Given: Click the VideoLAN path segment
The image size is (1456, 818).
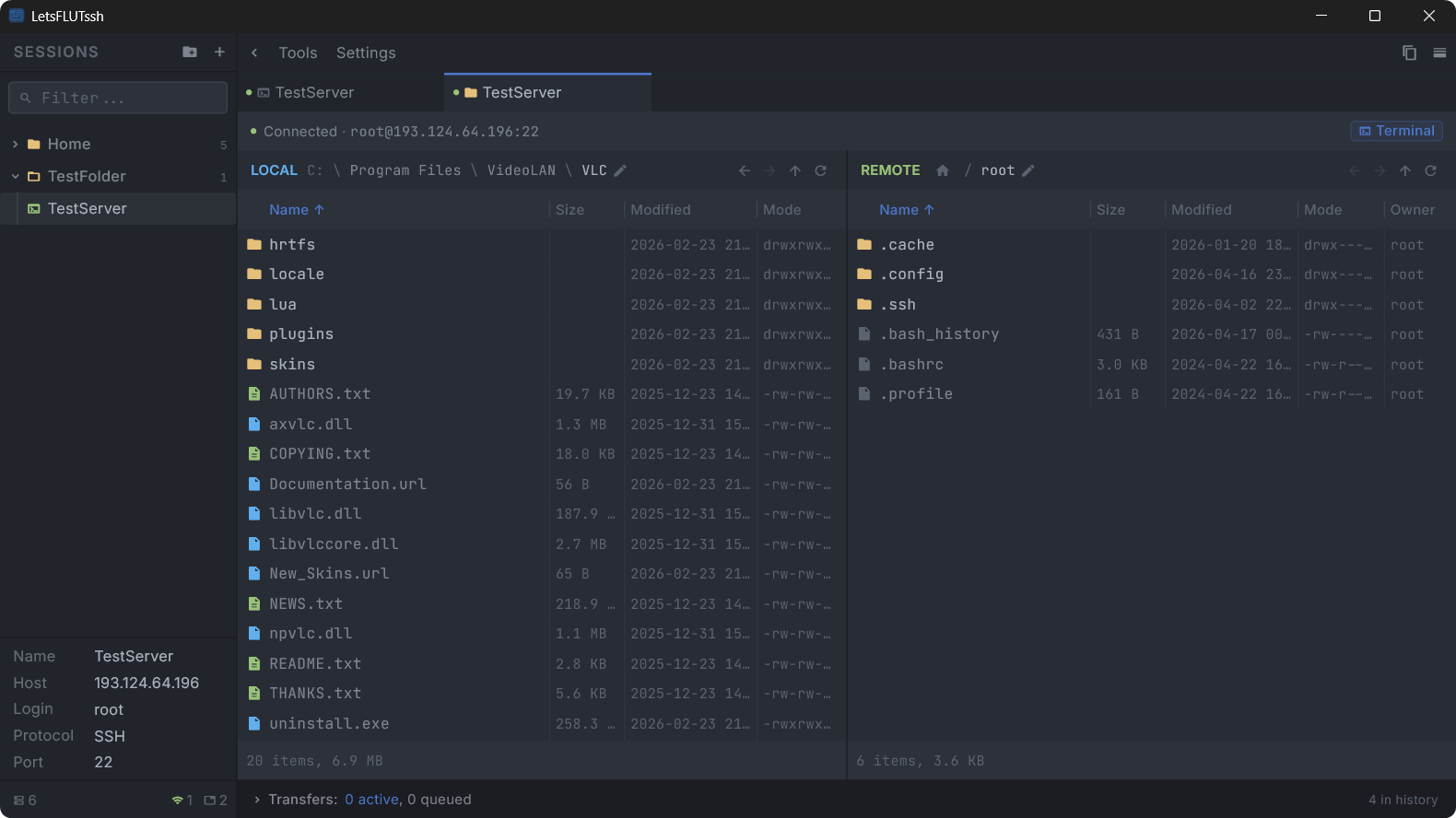Looking at the screenshot, I should (522, 170).
